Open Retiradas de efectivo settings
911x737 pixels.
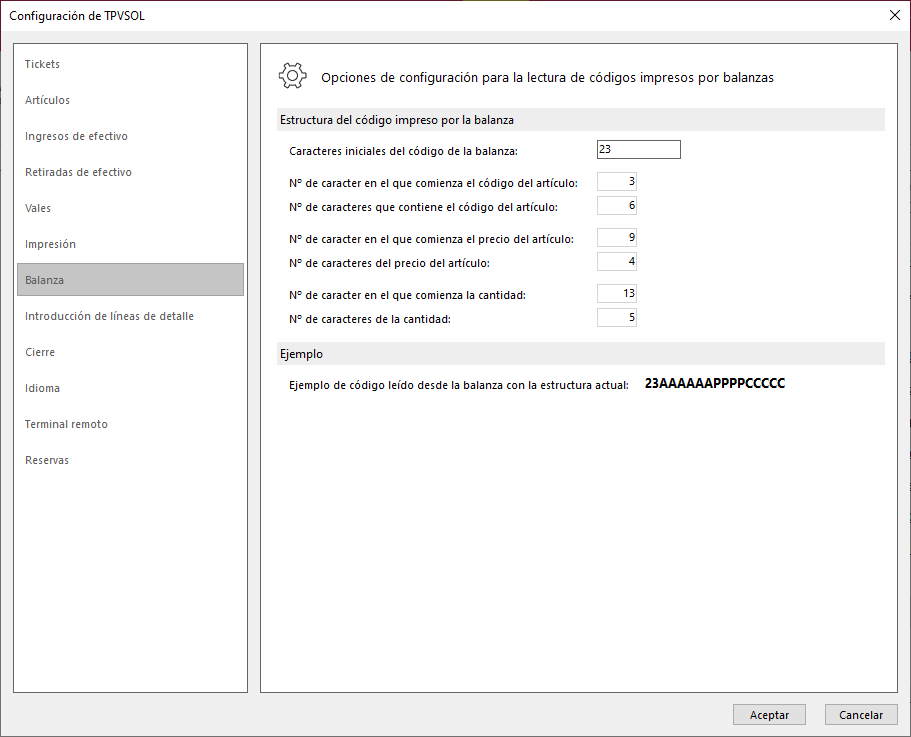pos(130,172)
